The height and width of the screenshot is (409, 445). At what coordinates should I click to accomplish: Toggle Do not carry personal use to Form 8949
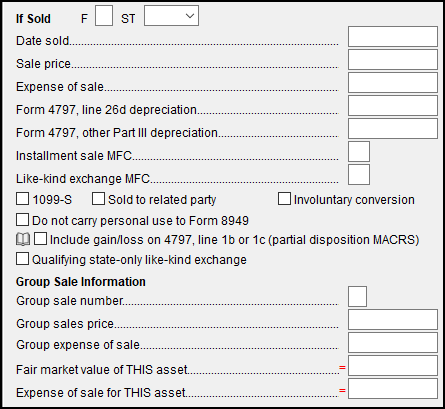[22, 220]
